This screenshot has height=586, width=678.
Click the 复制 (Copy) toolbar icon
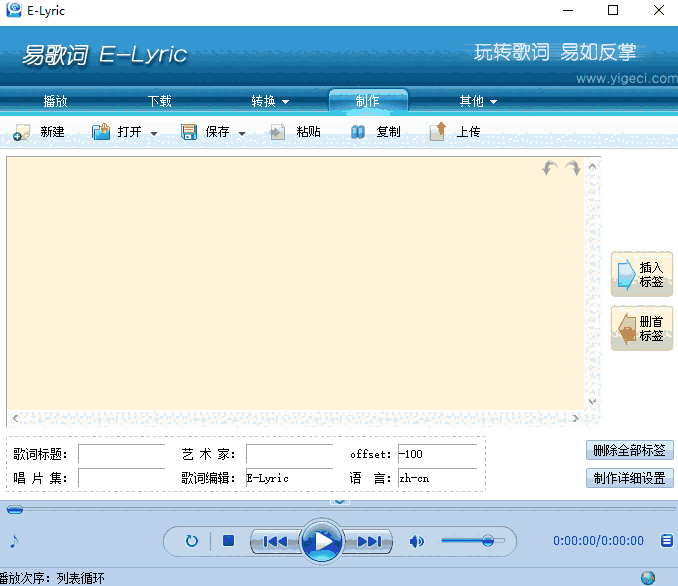[358, 131]
